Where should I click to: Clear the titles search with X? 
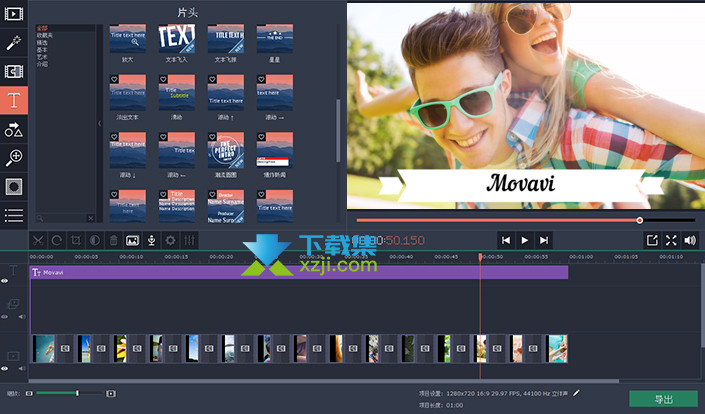pyautogui.click(x=90, y=218)
